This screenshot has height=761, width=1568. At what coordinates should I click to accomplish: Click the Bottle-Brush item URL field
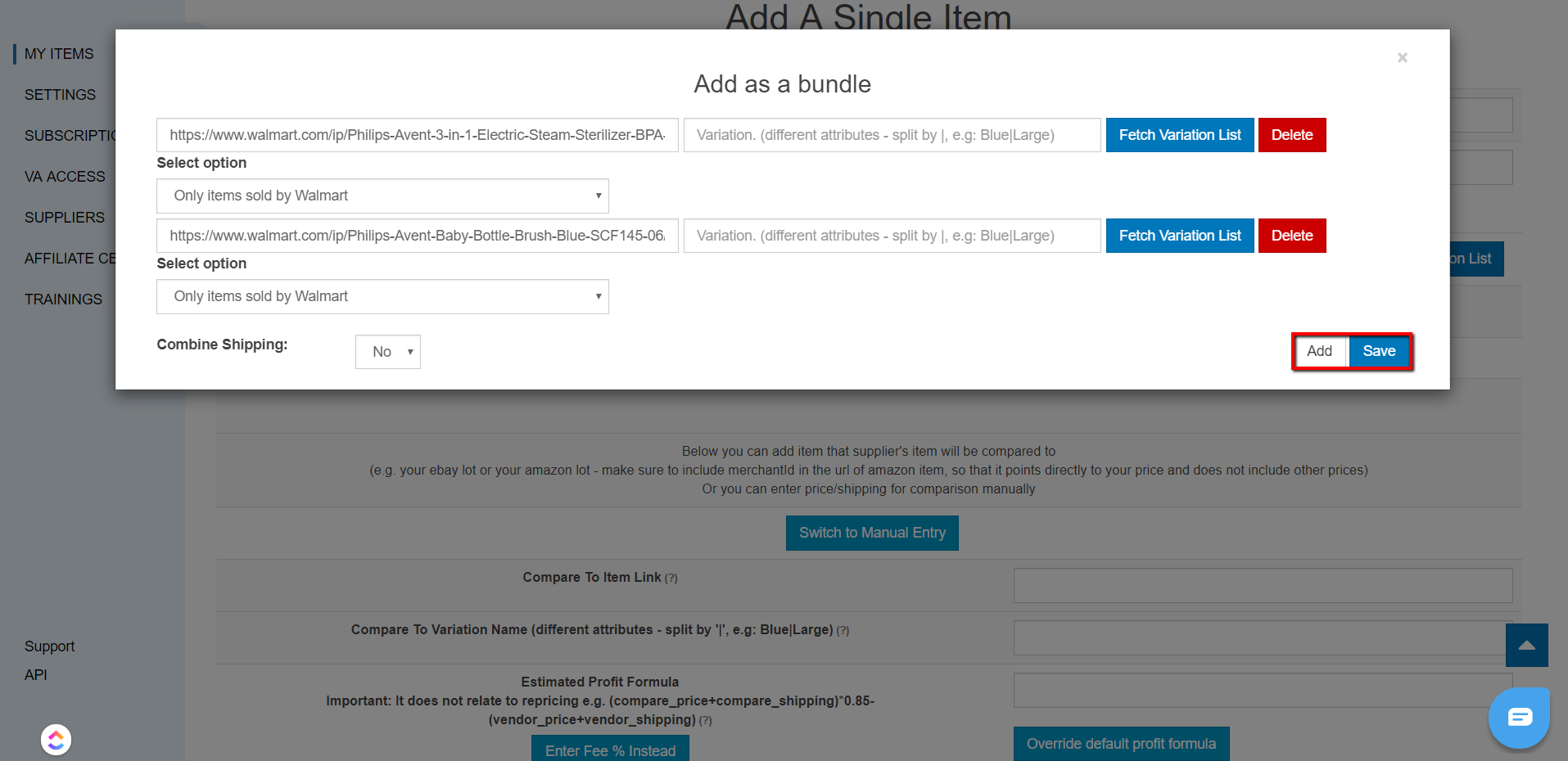point(418,236)
